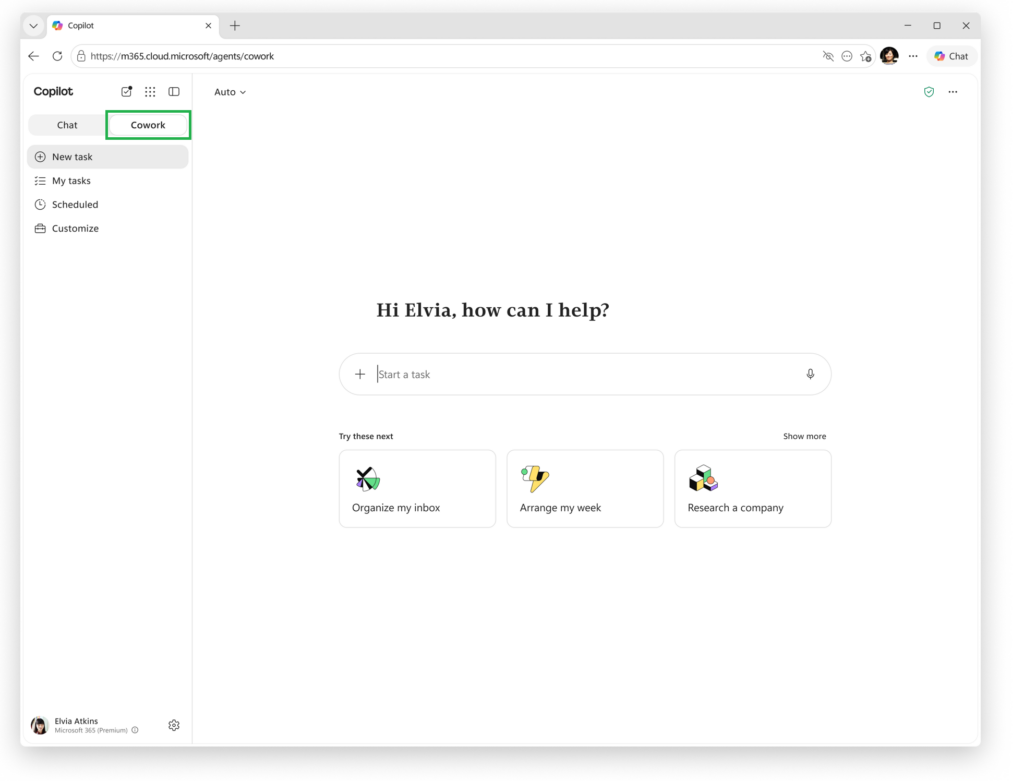Click the Organize my inbox illustration
The width and height of the screenshot is (1024, 781).
coord(368,479)
